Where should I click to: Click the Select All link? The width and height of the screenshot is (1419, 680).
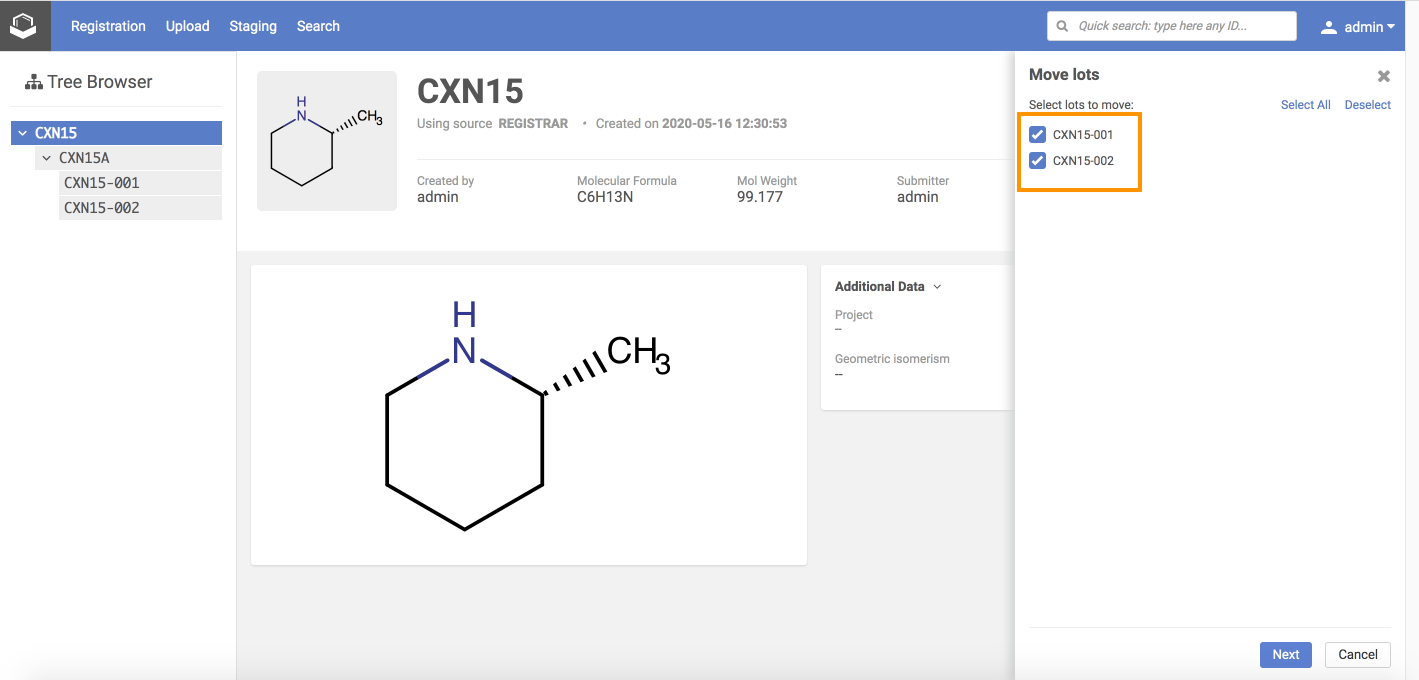coord(1305,105)
